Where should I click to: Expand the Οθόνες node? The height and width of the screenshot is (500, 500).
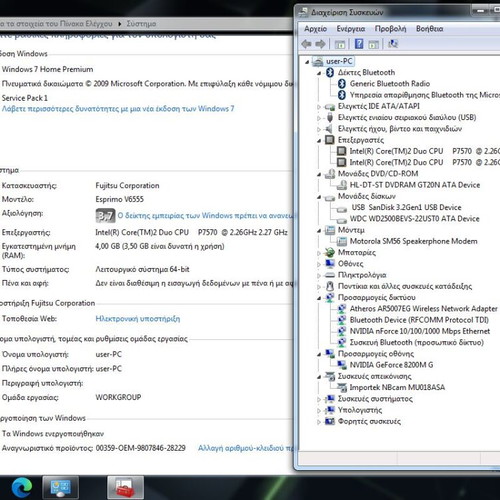click(319, 264)
